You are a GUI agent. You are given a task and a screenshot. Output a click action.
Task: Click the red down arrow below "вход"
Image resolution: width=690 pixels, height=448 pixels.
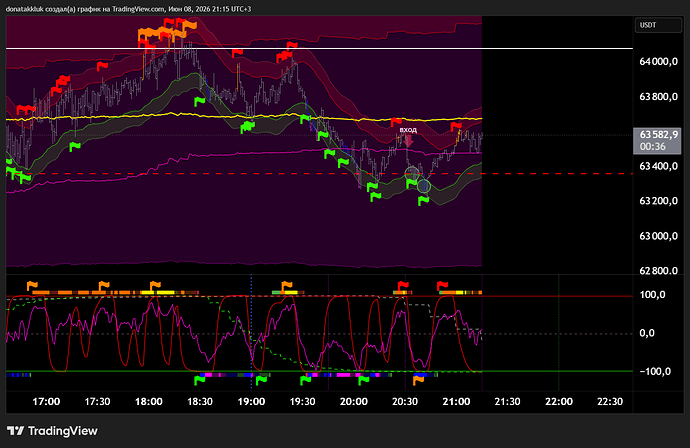tap(408, 141)
